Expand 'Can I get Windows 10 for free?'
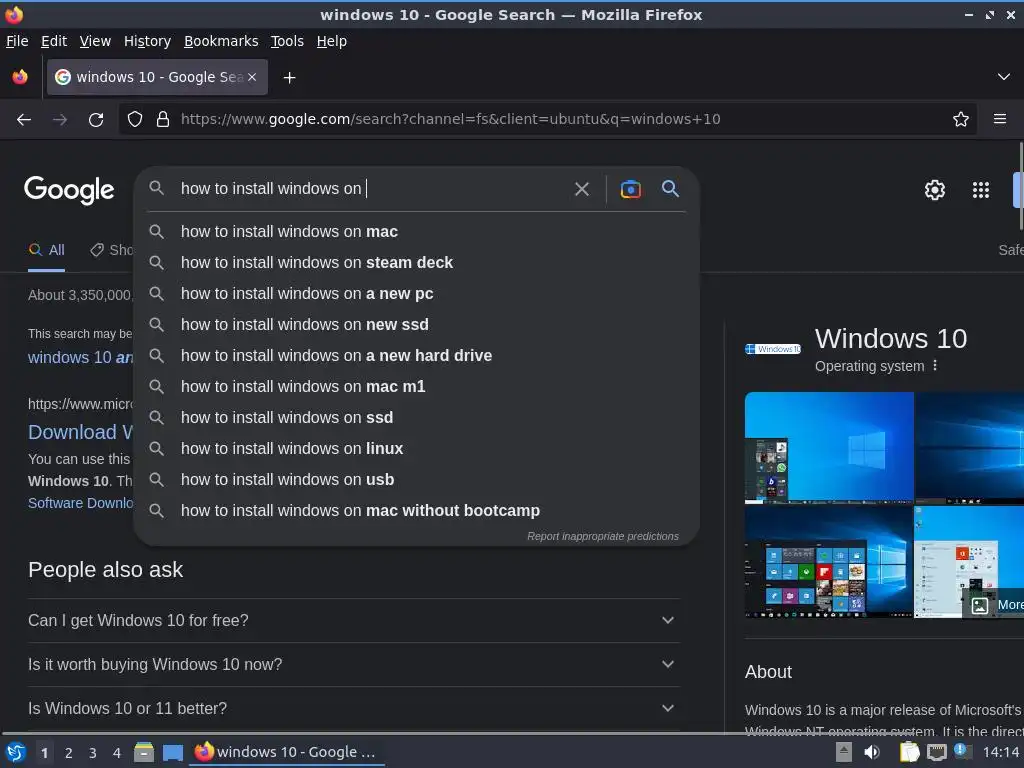 pos(353,620)
